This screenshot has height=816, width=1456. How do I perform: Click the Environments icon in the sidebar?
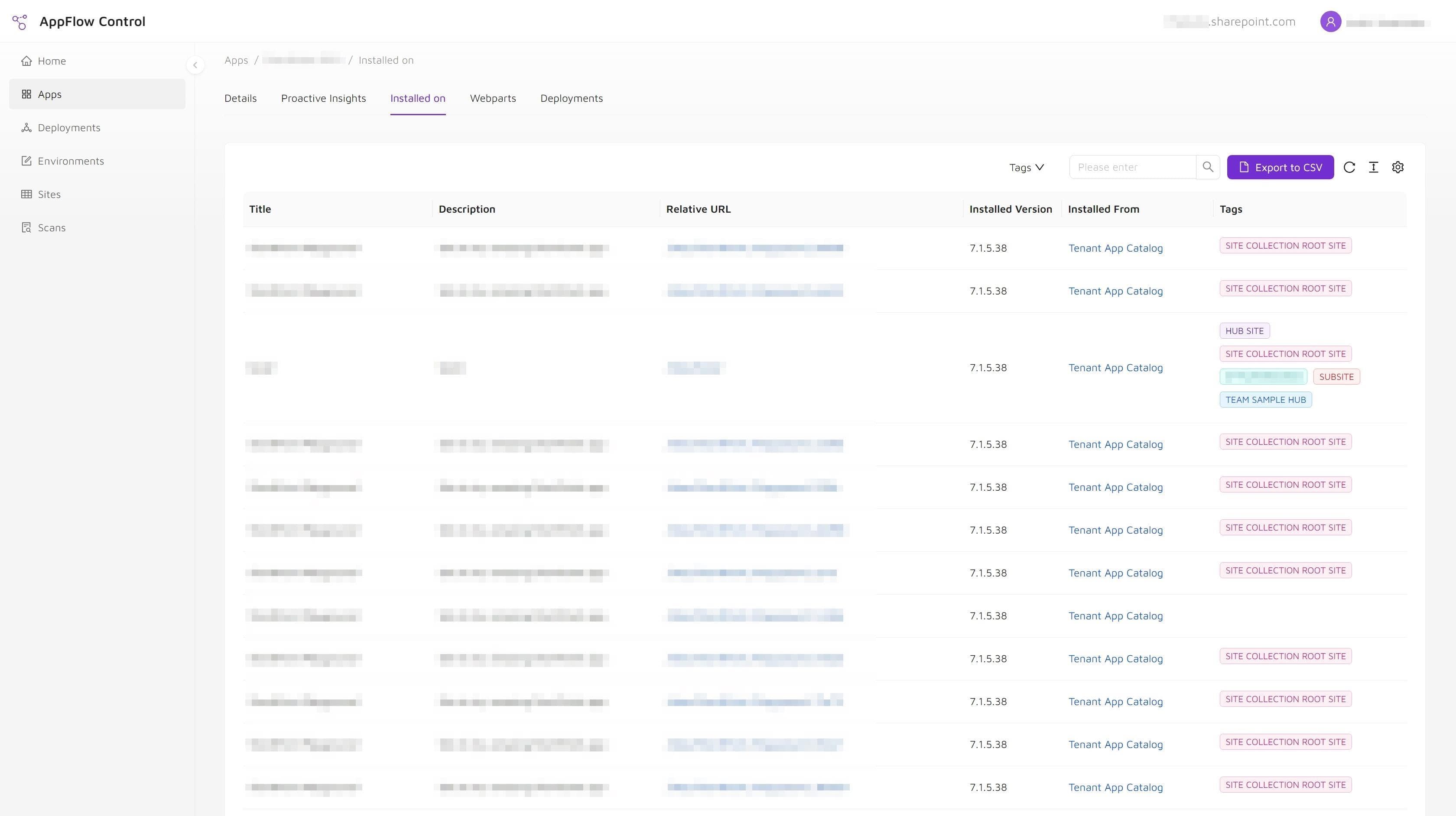(x=26, y=161)
